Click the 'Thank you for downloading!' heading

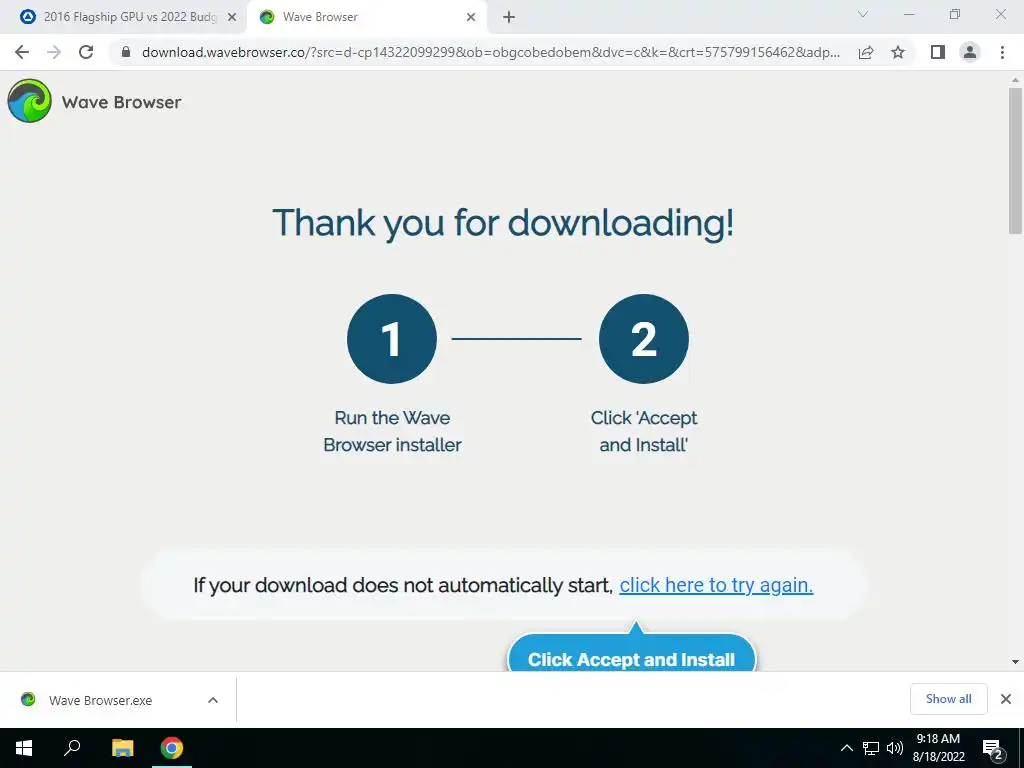(x=503, y=223)
